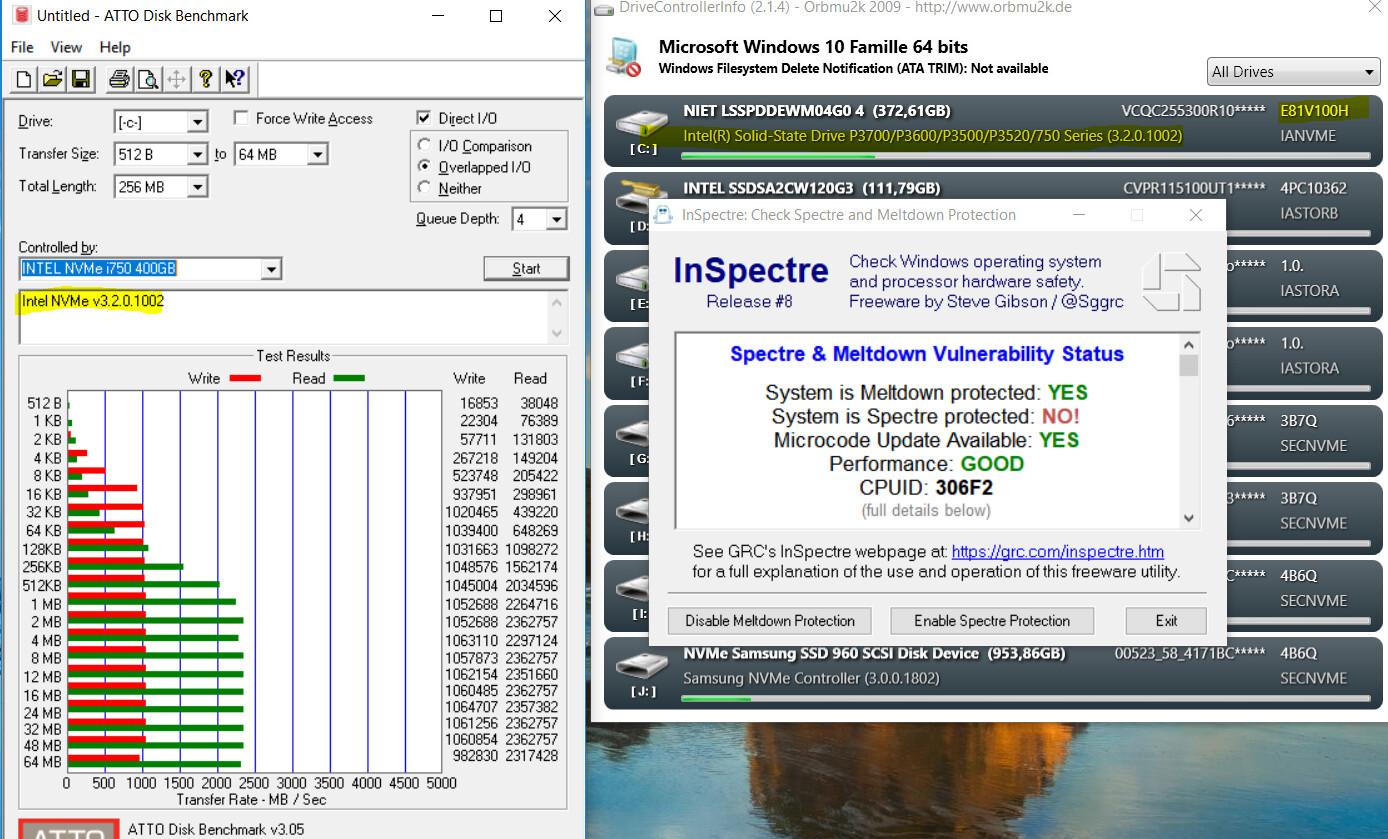
Task: Click the greyed four-arrow move icon in ATTO
Action: point(177,79)
